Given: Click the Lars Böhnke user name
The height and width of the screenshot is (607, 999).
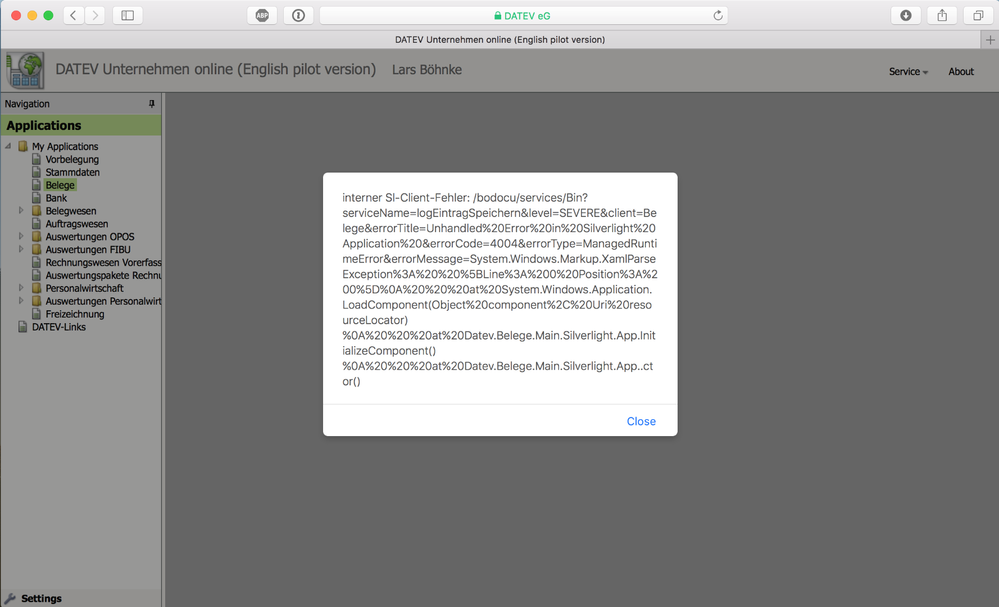Looking at the screenshot, I should point(427,69).
